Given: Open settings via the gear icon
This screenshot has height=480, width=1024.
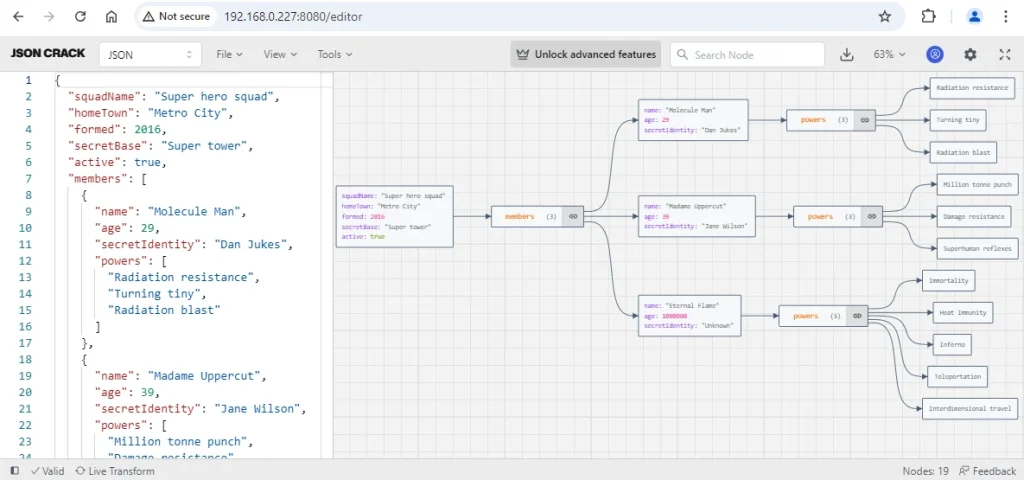Looking at the screenshot, I should coord(970,55).
